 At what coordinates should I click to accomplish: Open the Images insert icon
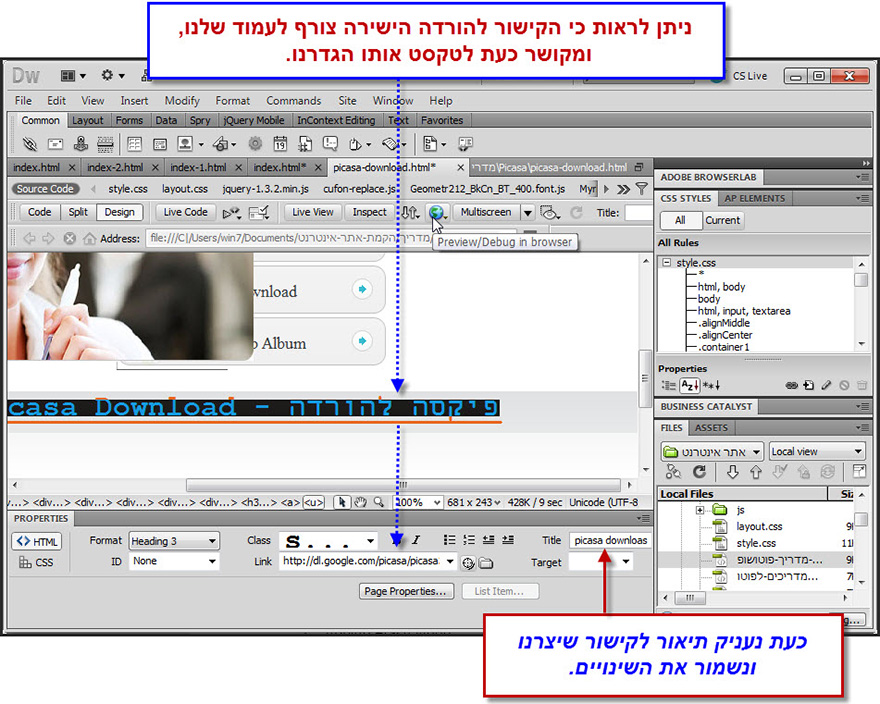(x=185, y=144)
